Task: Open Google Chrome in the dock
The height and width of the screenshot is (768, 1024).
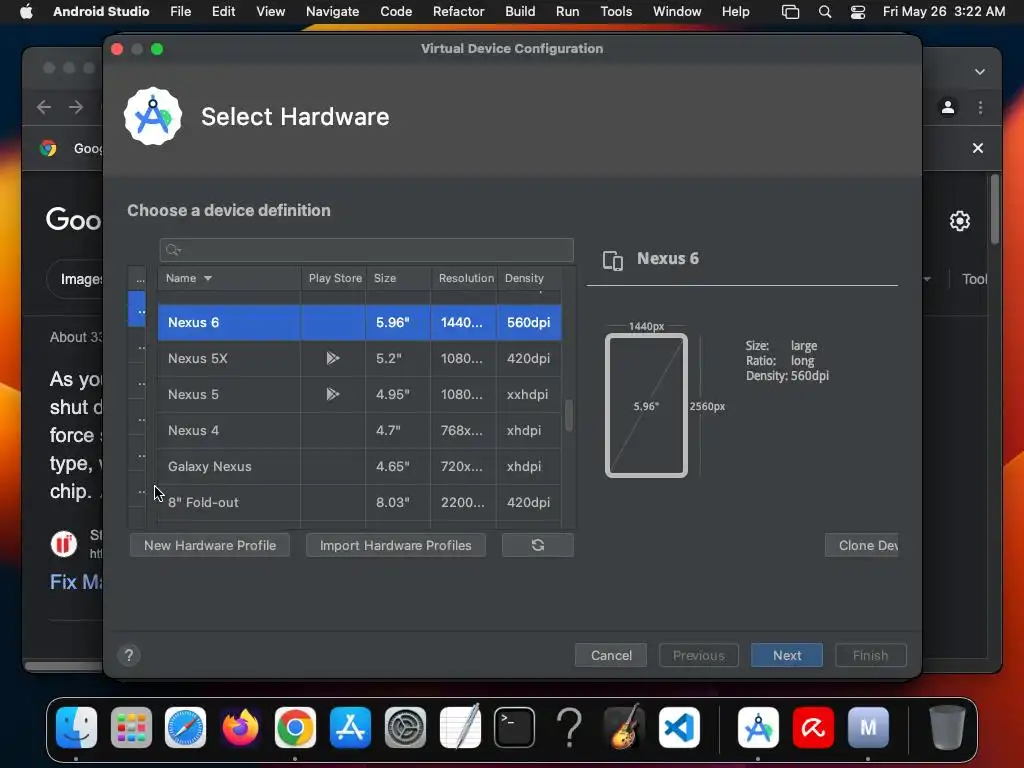Action: 295,727
